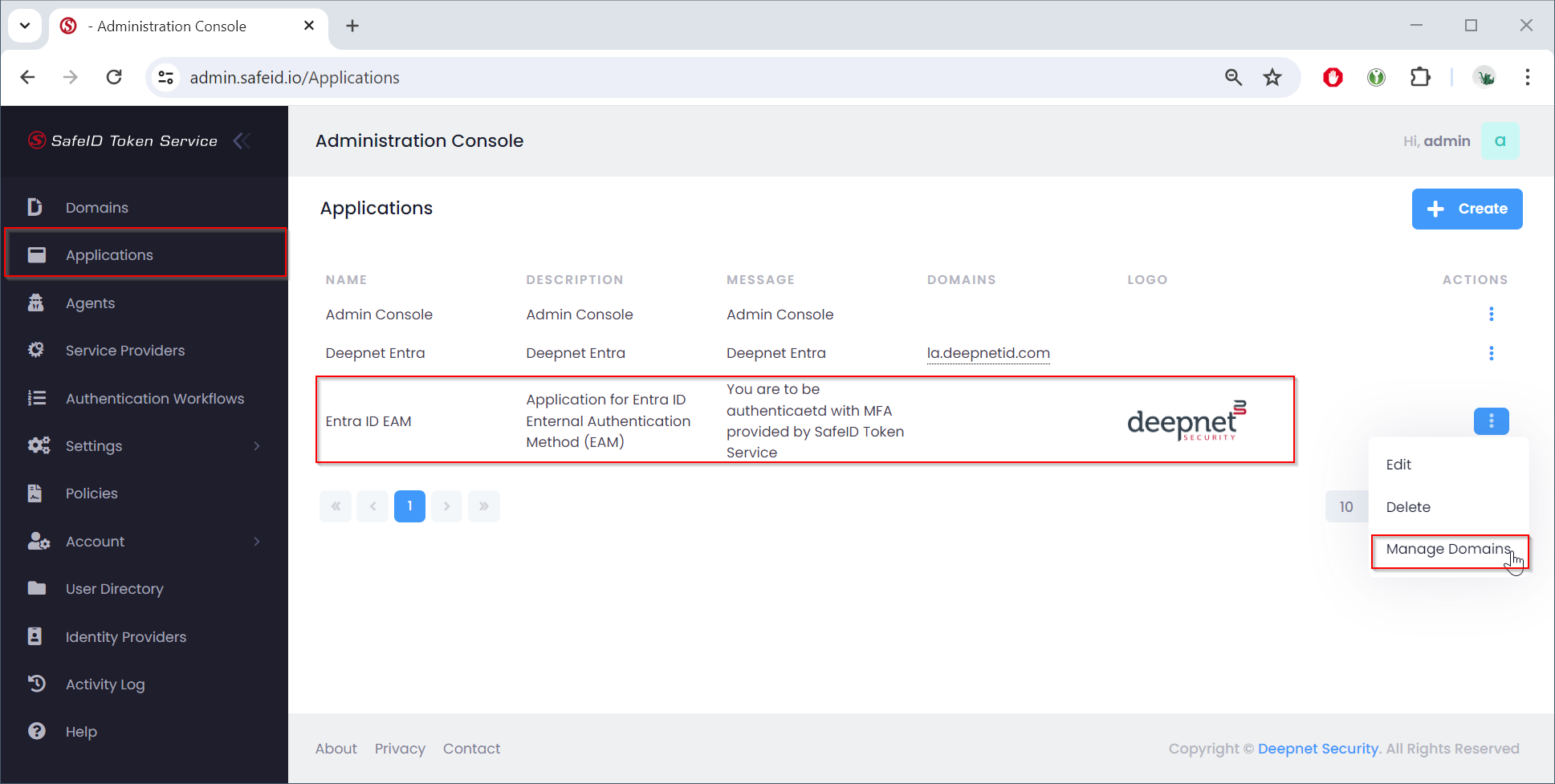This screenshot has width=1555, height=784.
Task: View the Activity Log
Action: pos(104,684)
